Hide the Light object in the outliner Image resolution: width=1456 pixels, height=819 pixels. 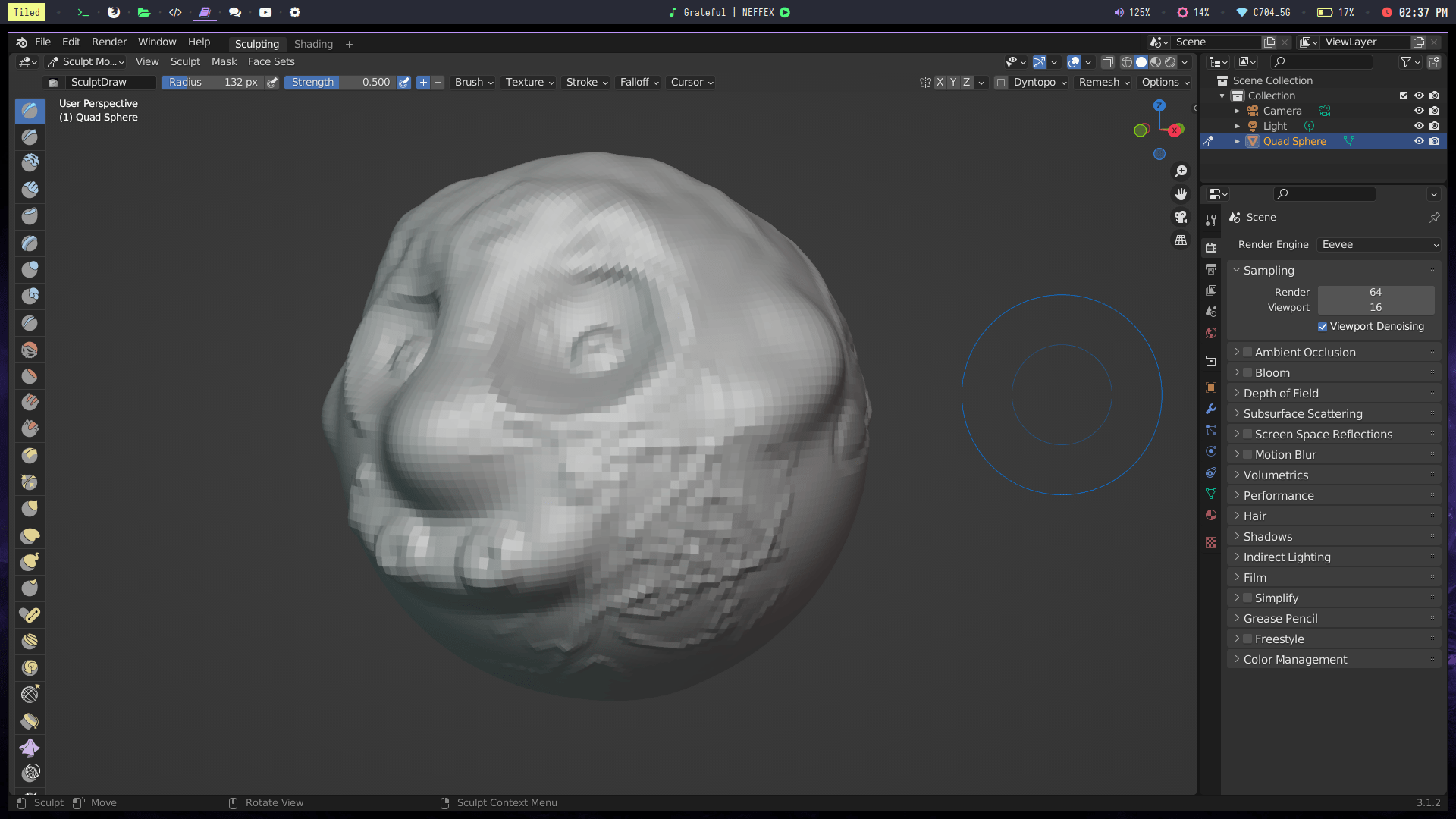coord(1419,126)
